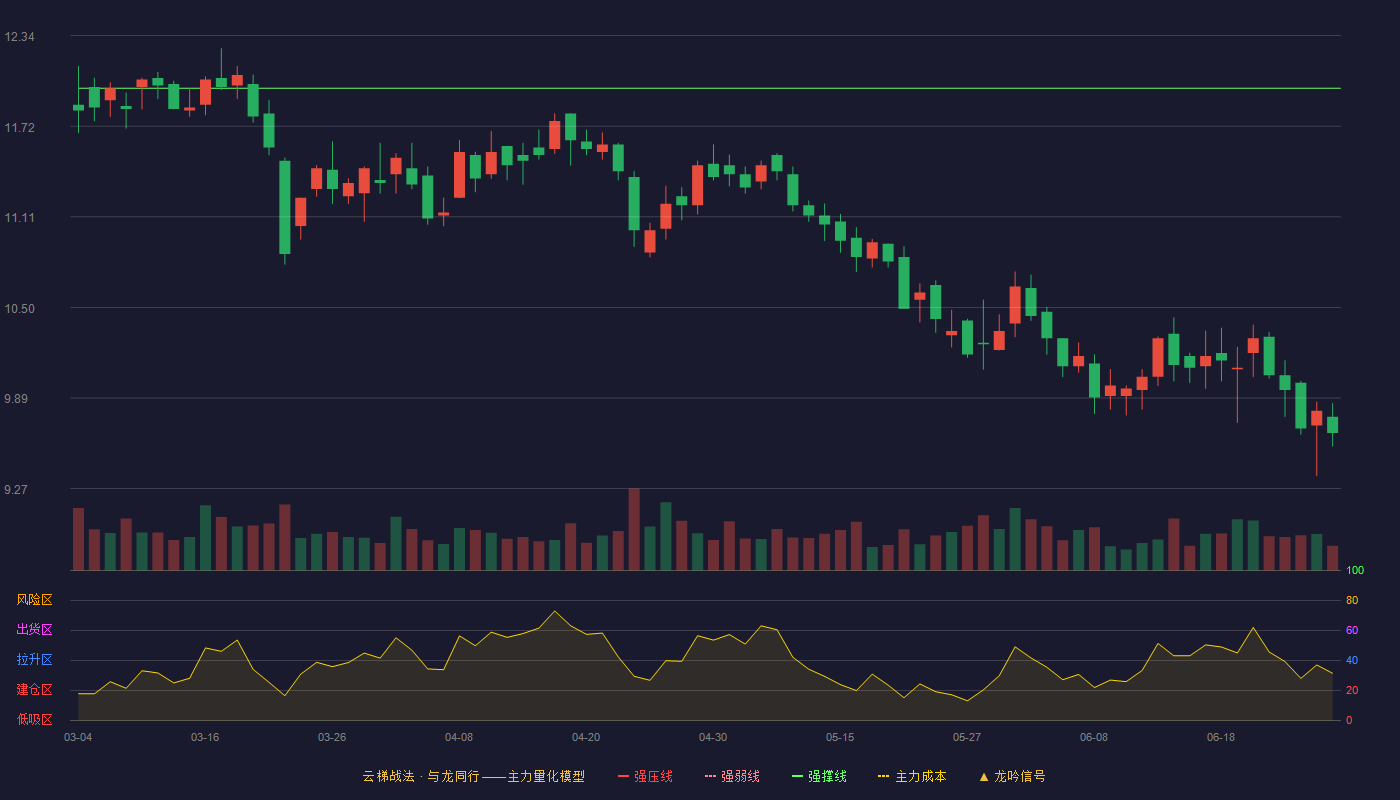Click the 03-04 date axis label
1400x800 pixels.
point(78,737)
